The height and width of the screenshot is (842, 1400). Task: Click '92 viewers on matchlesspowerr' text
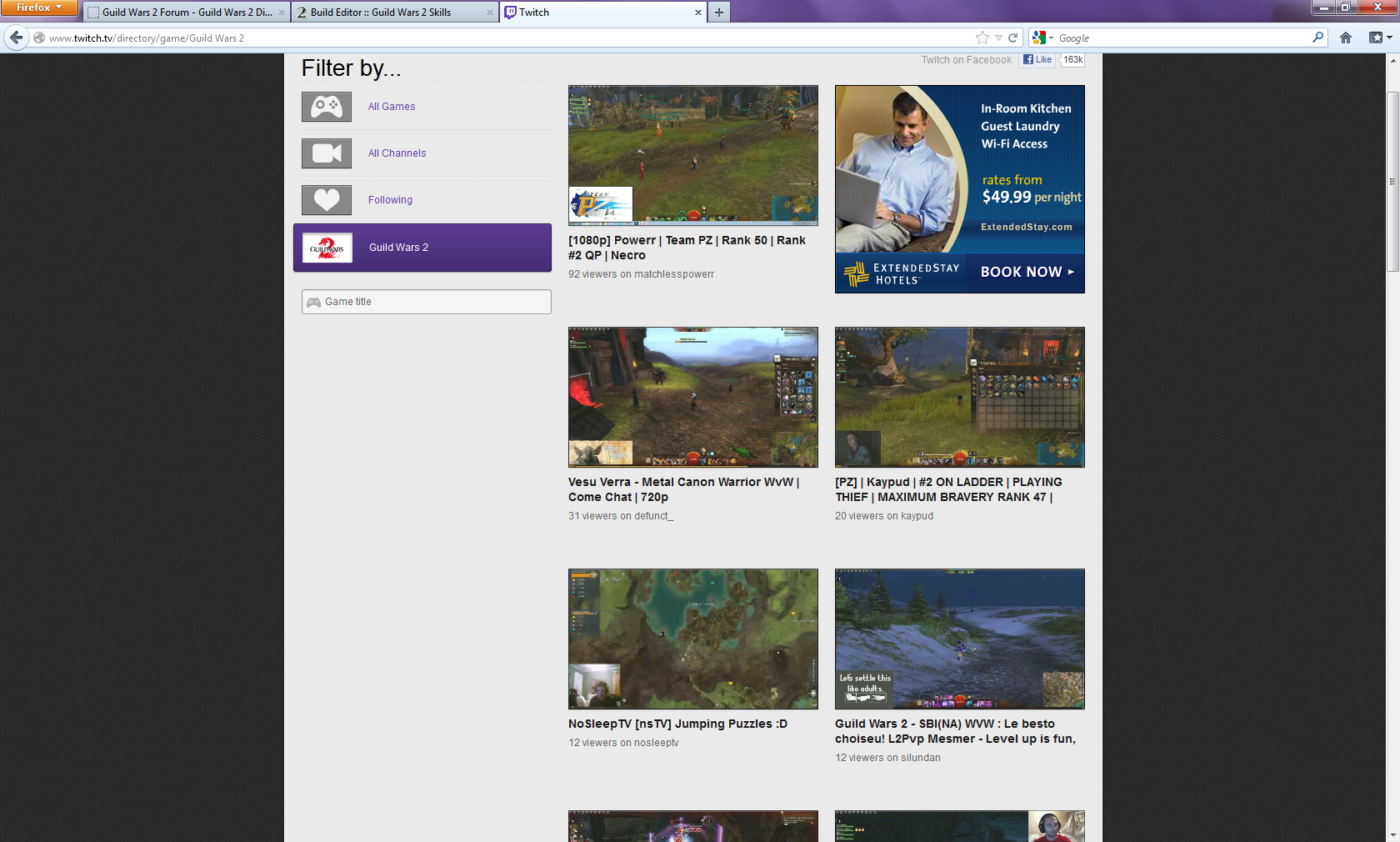tap(641, 274)
